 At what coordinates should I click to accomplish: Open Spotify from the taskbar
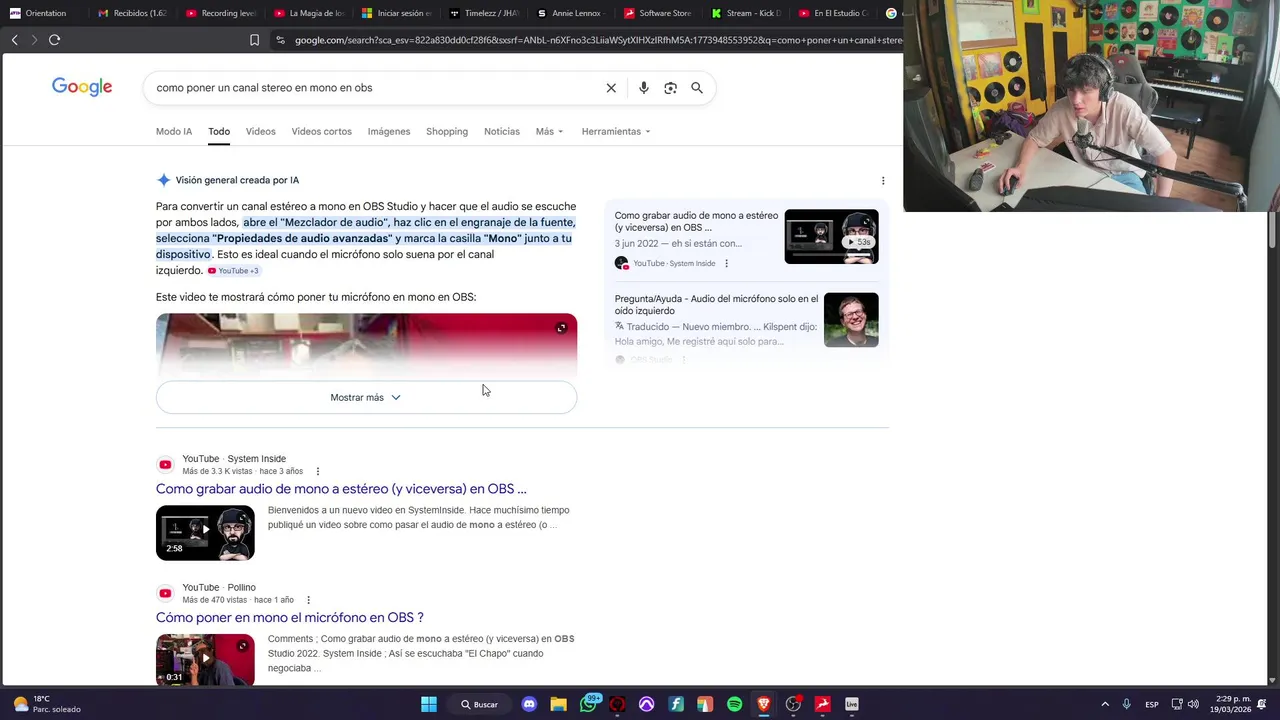[735, 704]
